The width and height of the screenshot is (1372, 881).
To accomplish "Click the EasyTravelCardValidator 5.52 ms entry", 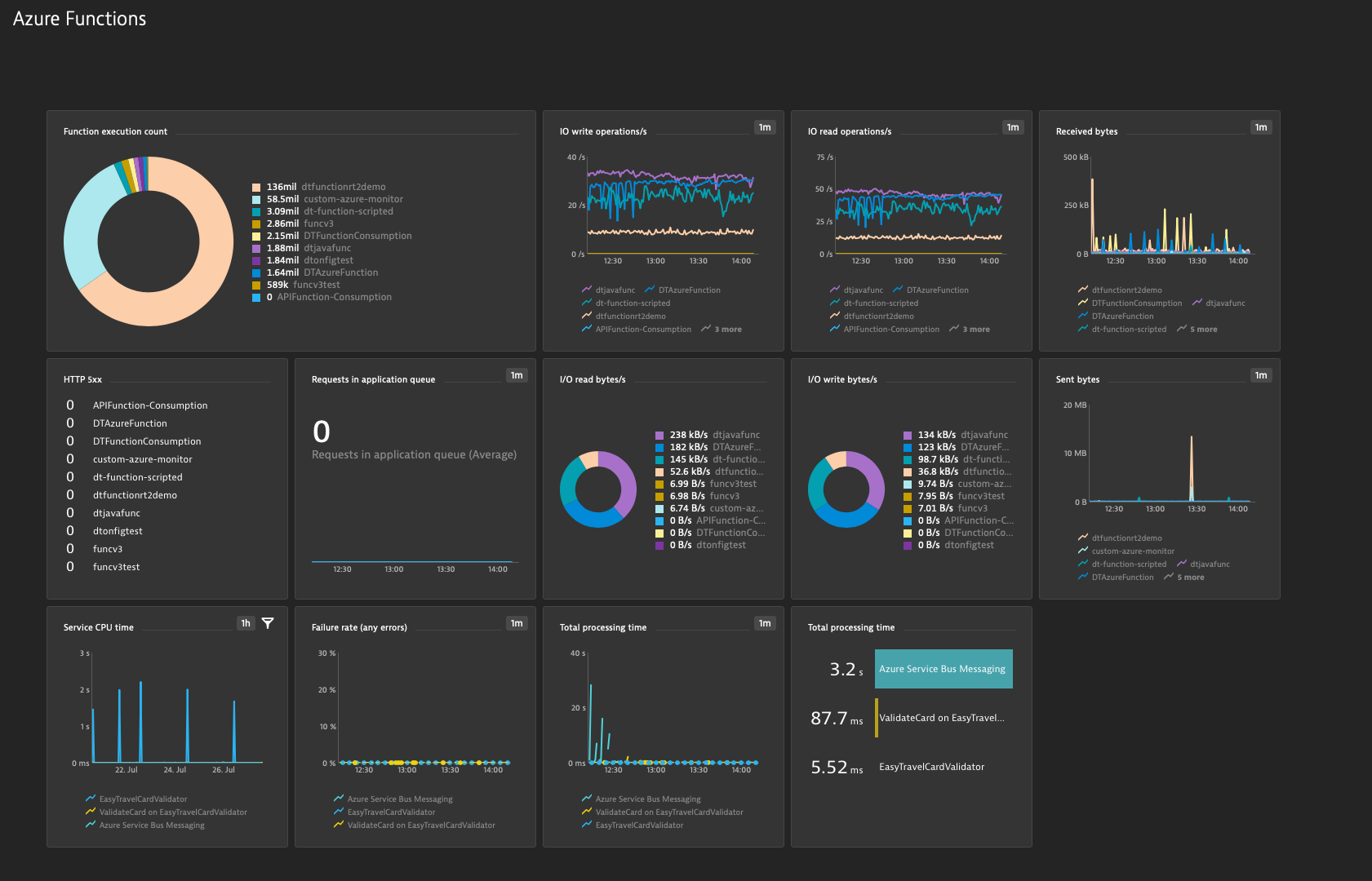I will coord(932,767).
